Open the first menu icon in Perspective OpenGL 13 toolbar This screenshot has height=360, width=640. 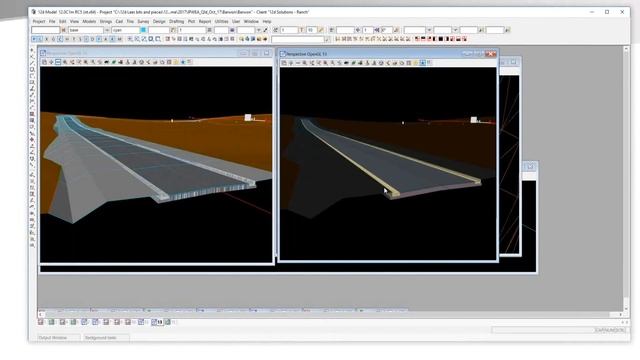point(284,63)
